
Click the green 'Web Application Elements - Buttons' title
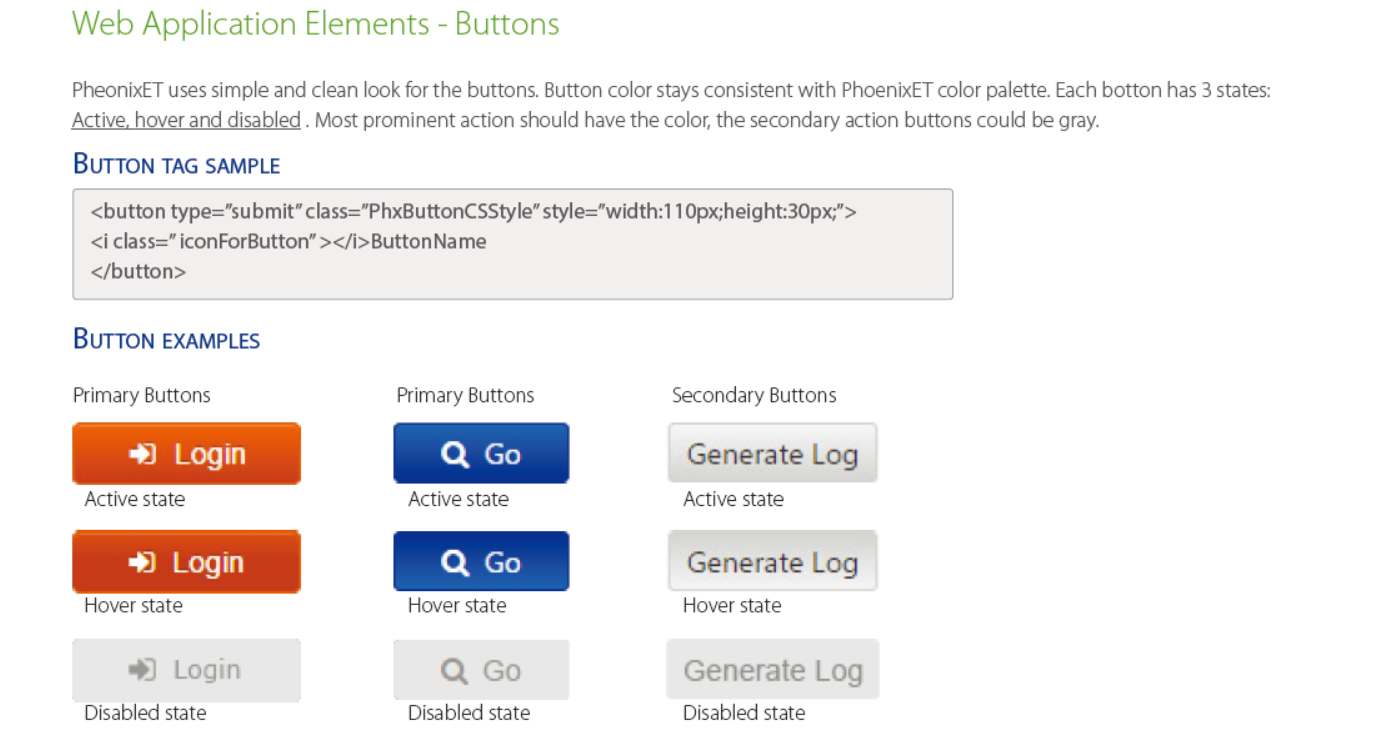click(313, 24)
